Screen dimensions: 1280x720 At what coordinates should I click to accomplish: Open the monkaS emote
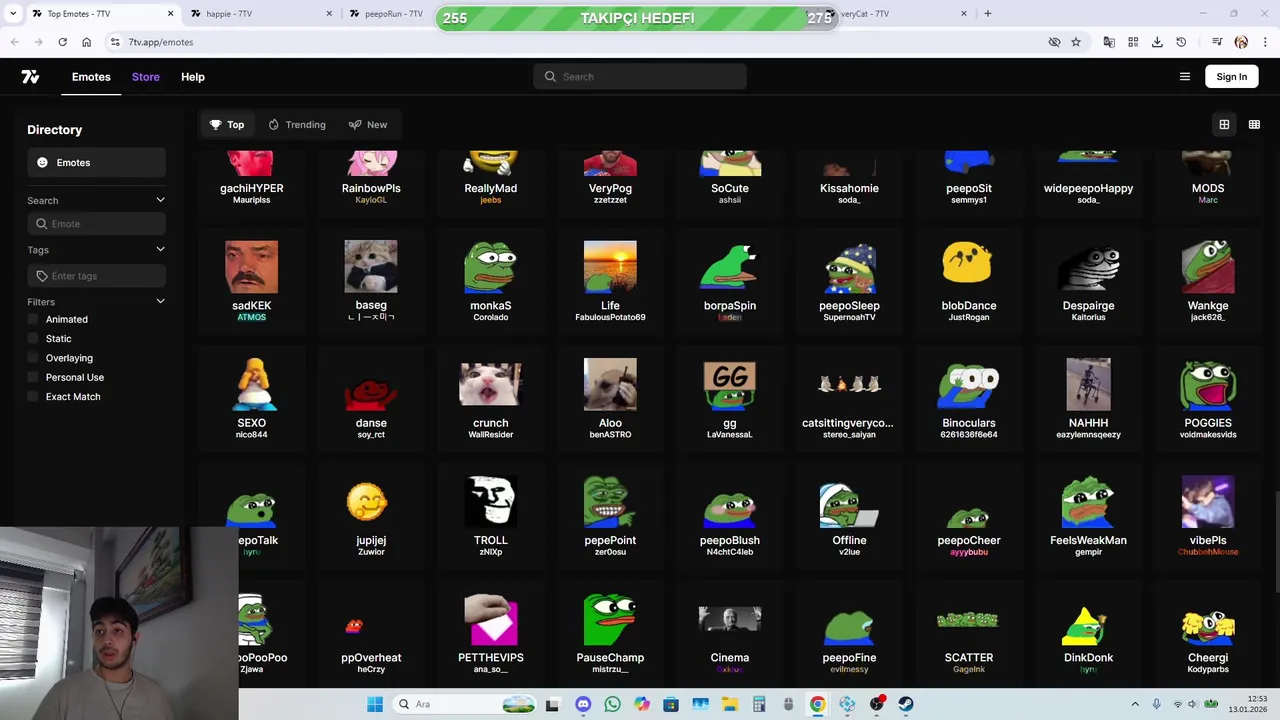[x=490, y=281]
